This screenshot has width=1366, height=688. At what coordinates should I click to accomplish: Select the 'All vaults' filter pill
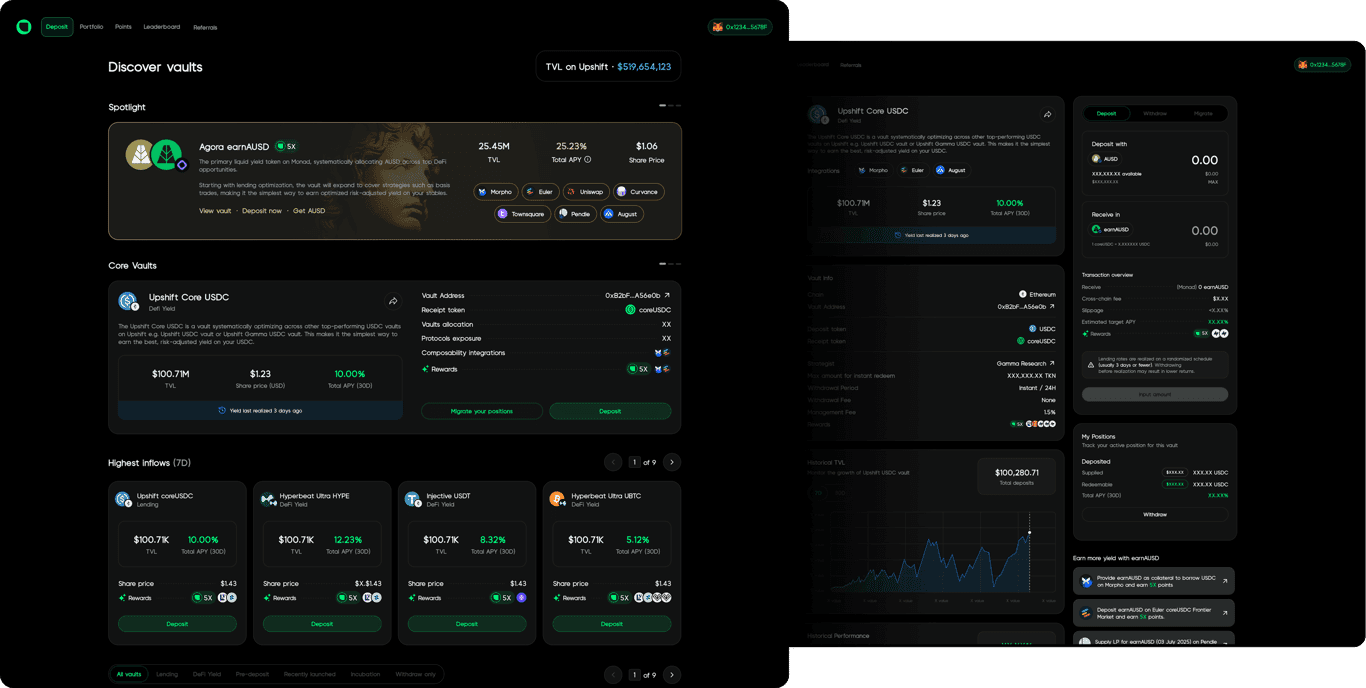pyautogui.click(x=129, y=675)
